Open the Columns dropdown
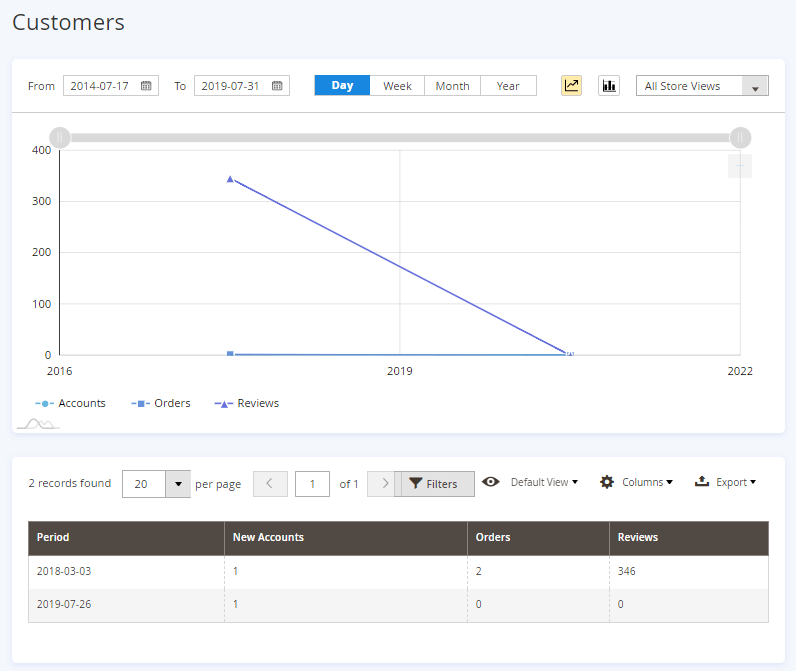Screen dimensions: 796x671 636,482
